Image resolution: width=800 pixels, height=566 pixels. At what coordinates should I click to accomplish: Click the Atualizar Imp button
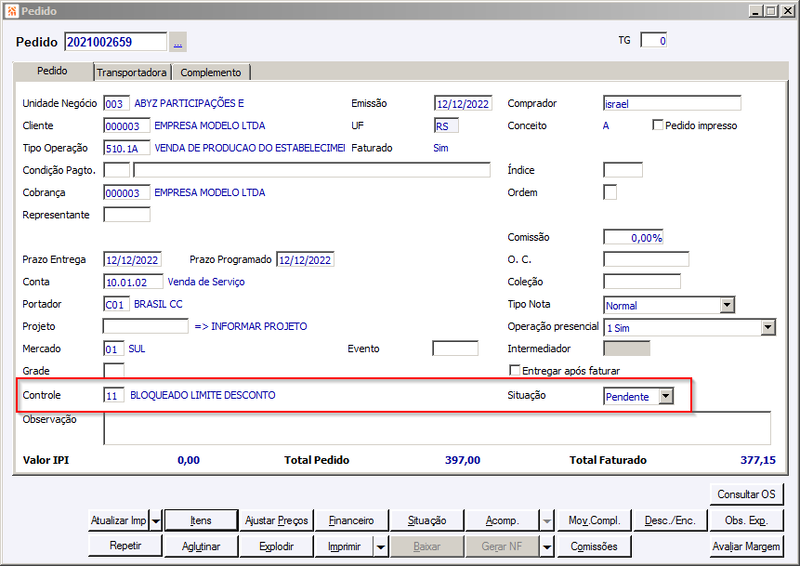coord(119,521)
